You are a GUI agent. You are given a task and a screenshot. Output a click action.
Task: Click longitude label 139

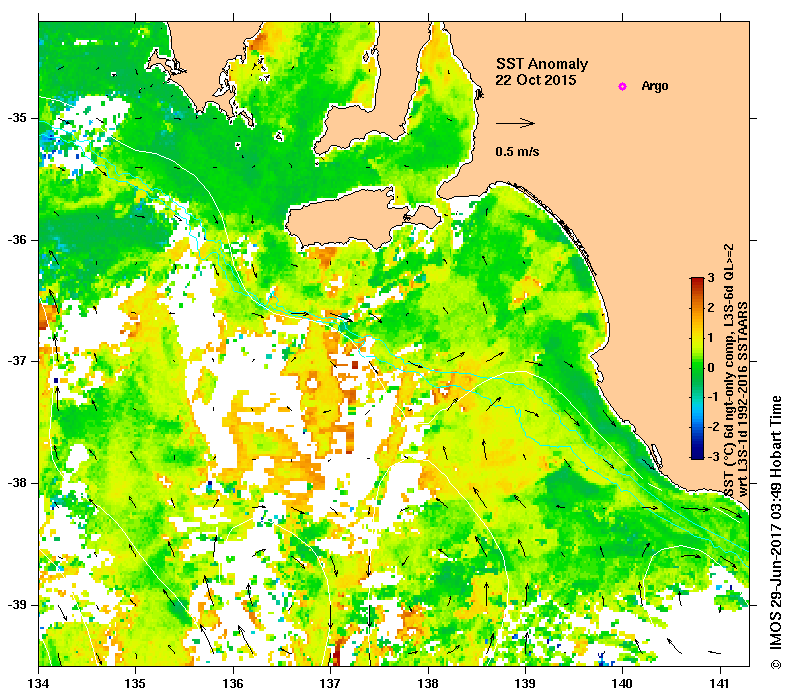click(x=526, y=683)
